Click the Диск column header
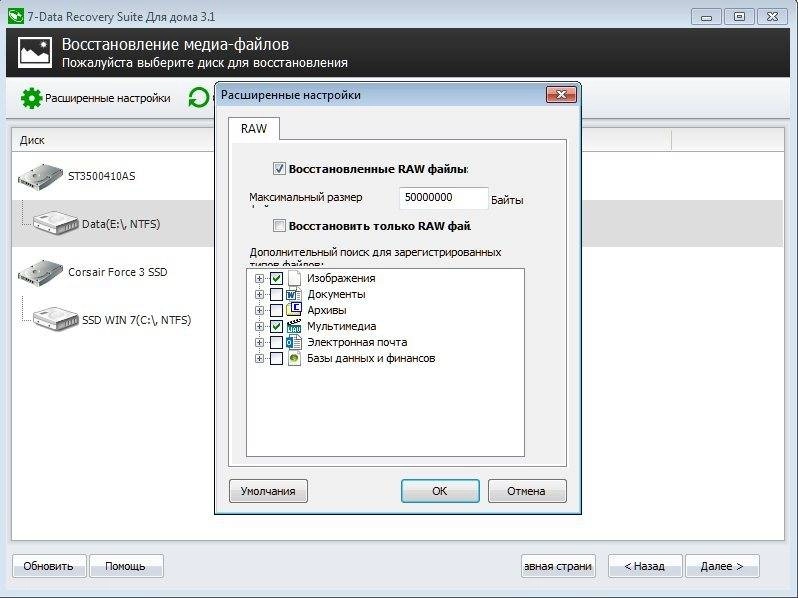Image resolution: width=798 pixels, height=598 pixels. coord(112,140)
